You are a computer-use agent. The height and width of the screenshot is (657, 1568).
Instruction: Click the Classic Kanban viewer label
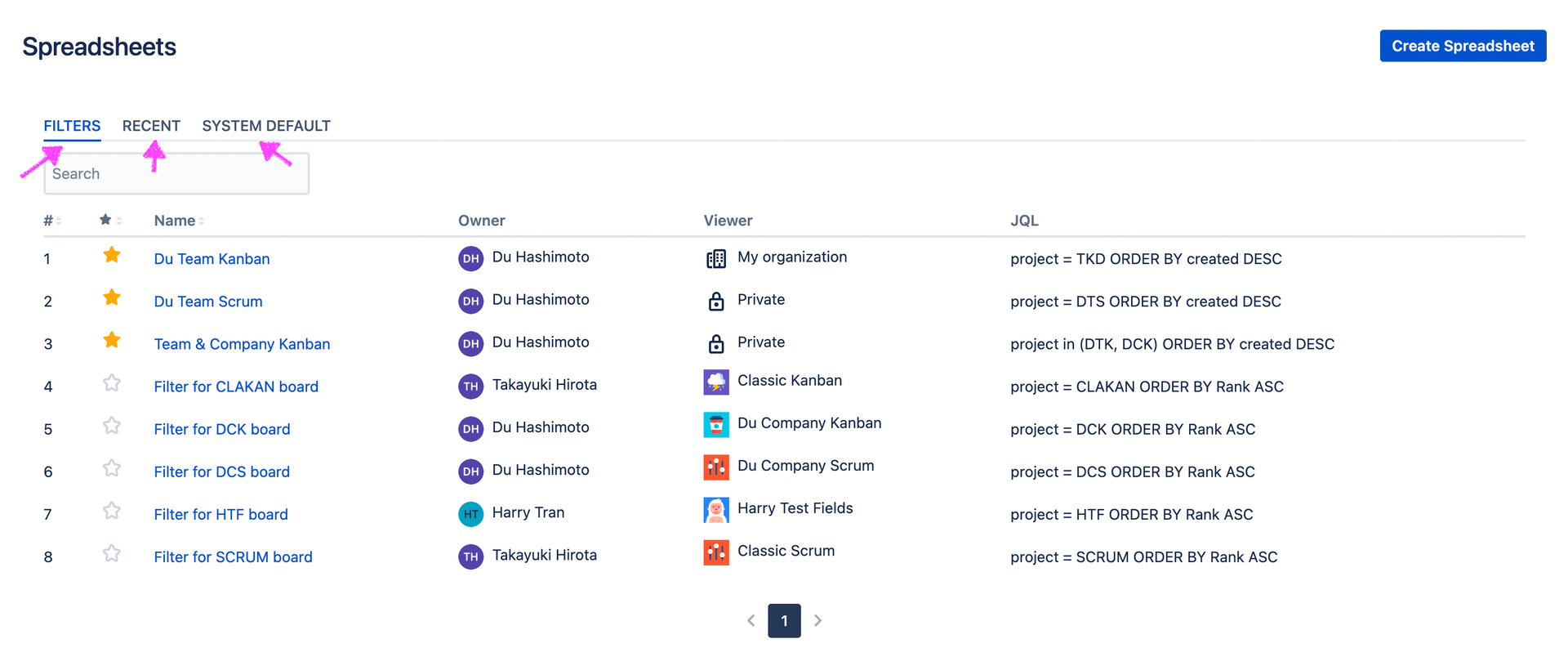790,380
